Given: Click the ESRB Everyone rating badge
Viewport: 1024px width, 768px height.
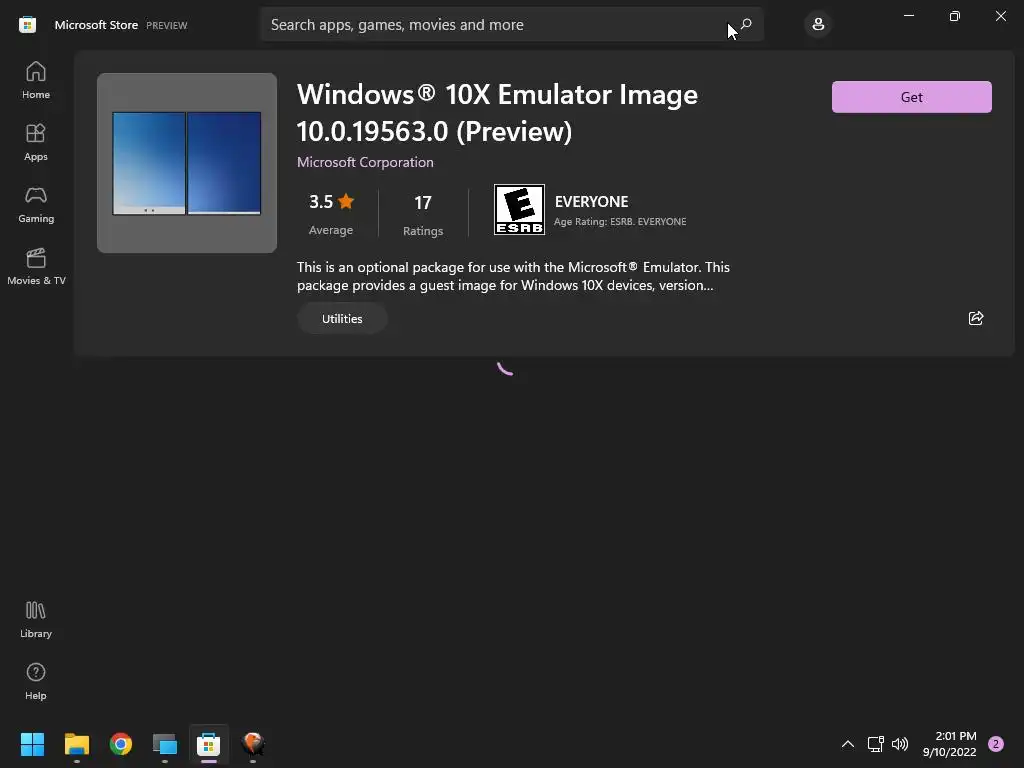Looking at the screenshot, I should point(519,210).
